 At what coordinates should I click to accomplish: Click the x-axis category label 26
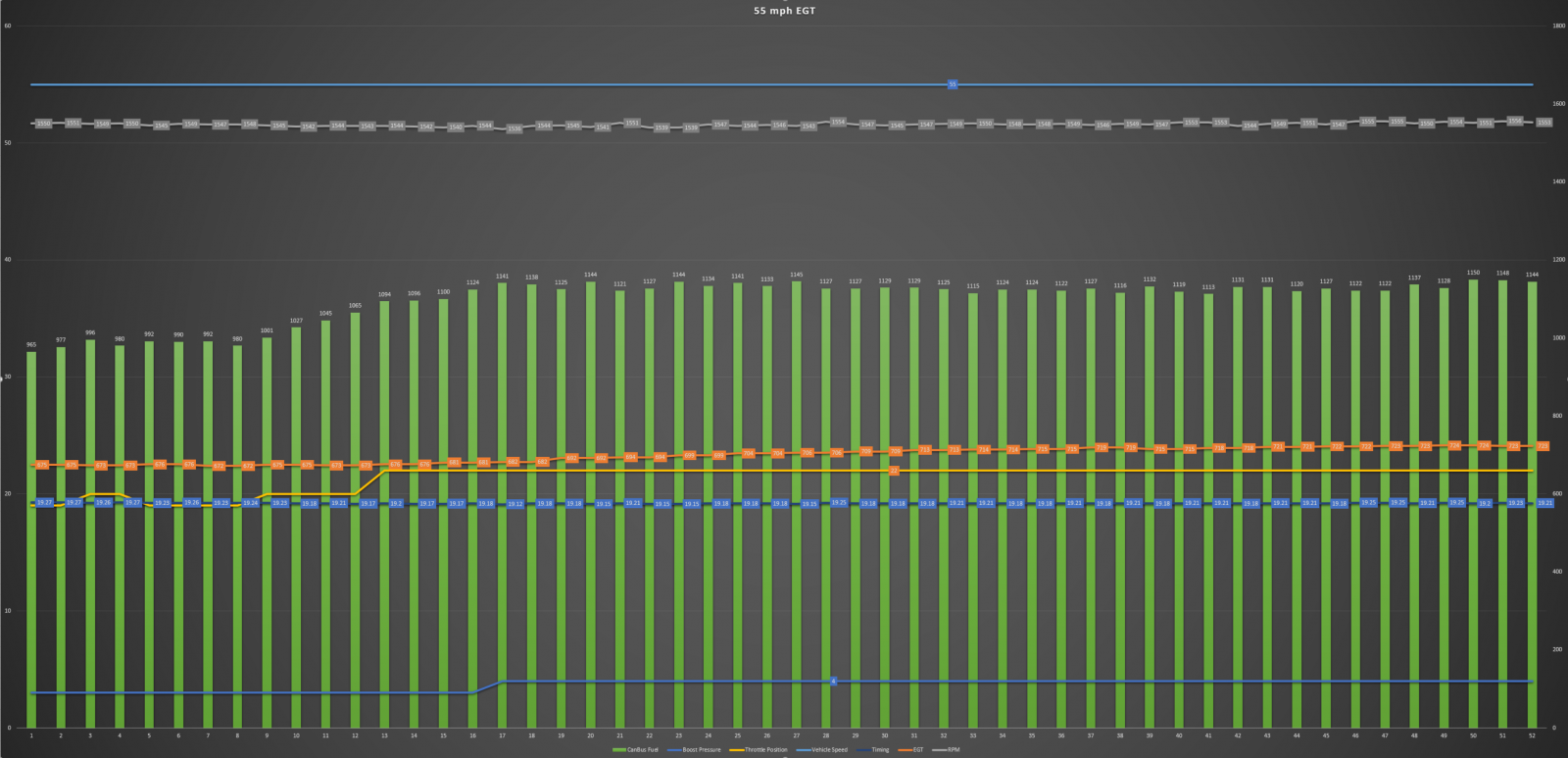point(767,735)
